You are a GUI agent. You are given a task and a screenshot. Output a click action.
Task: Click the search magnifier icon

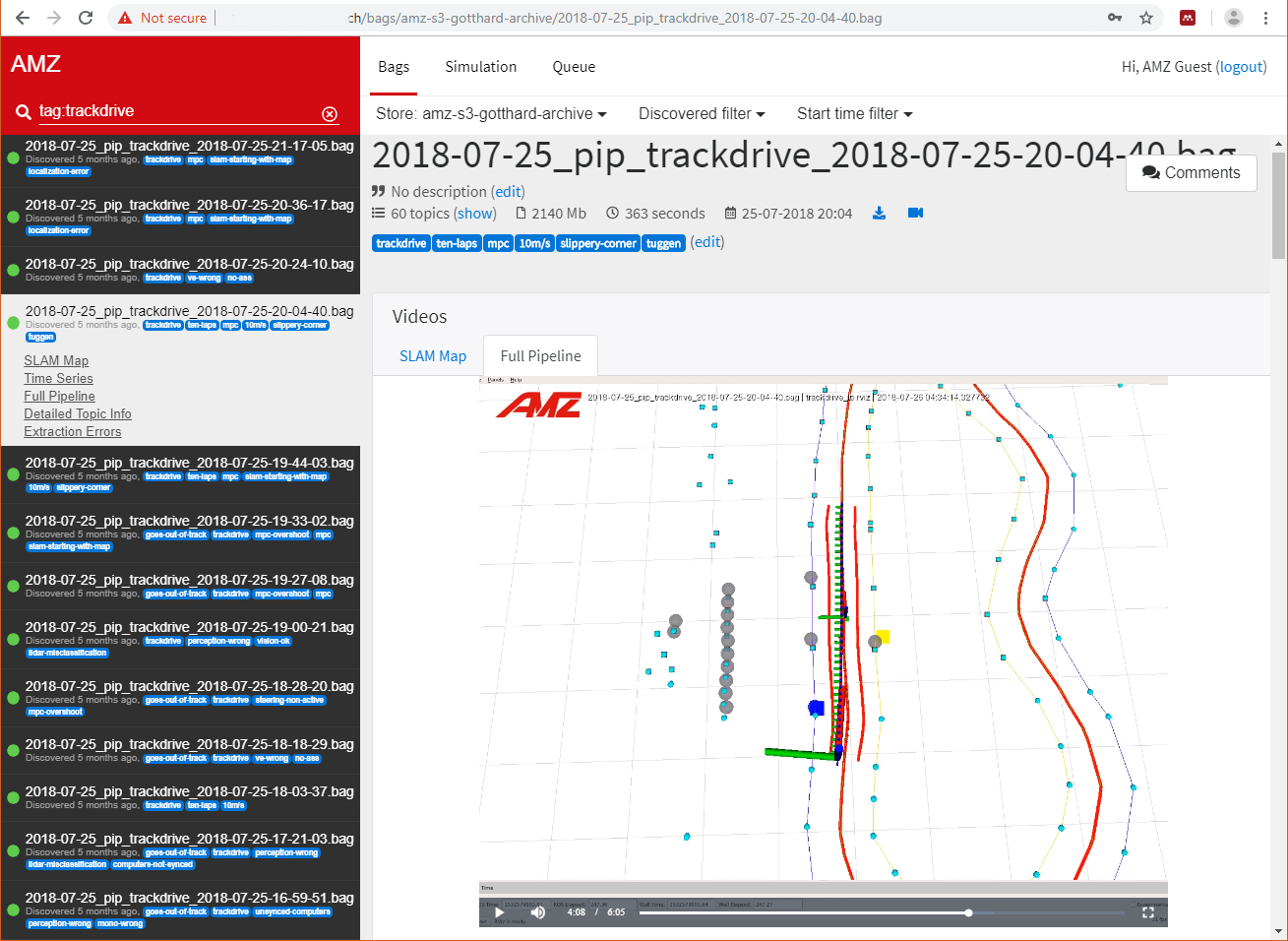pyautogui.click(x=23, y=113)
